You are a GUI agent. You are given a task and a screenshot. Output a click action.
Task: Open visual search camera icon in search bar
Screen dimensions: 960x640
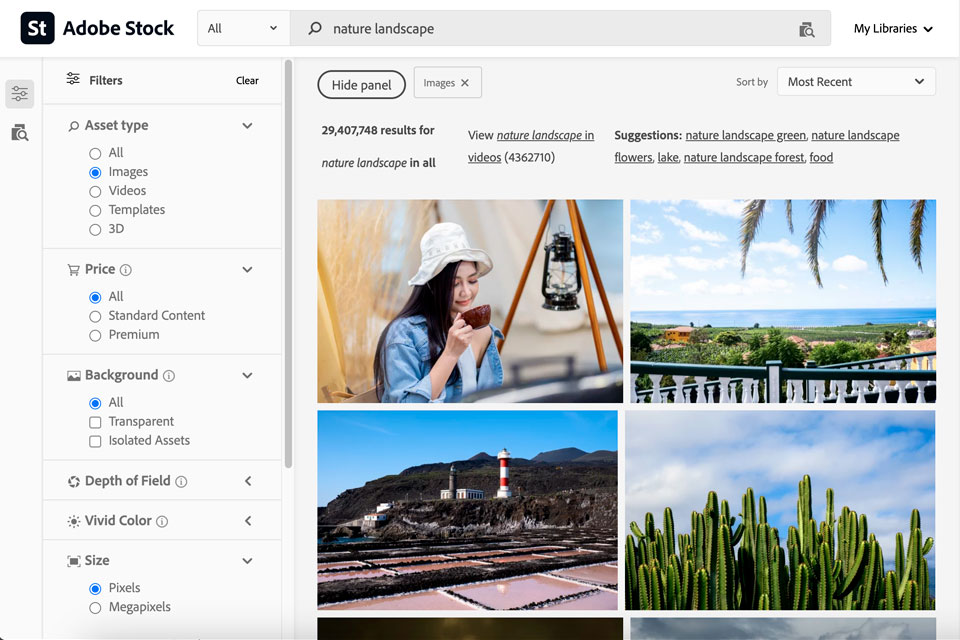[807, 29]
